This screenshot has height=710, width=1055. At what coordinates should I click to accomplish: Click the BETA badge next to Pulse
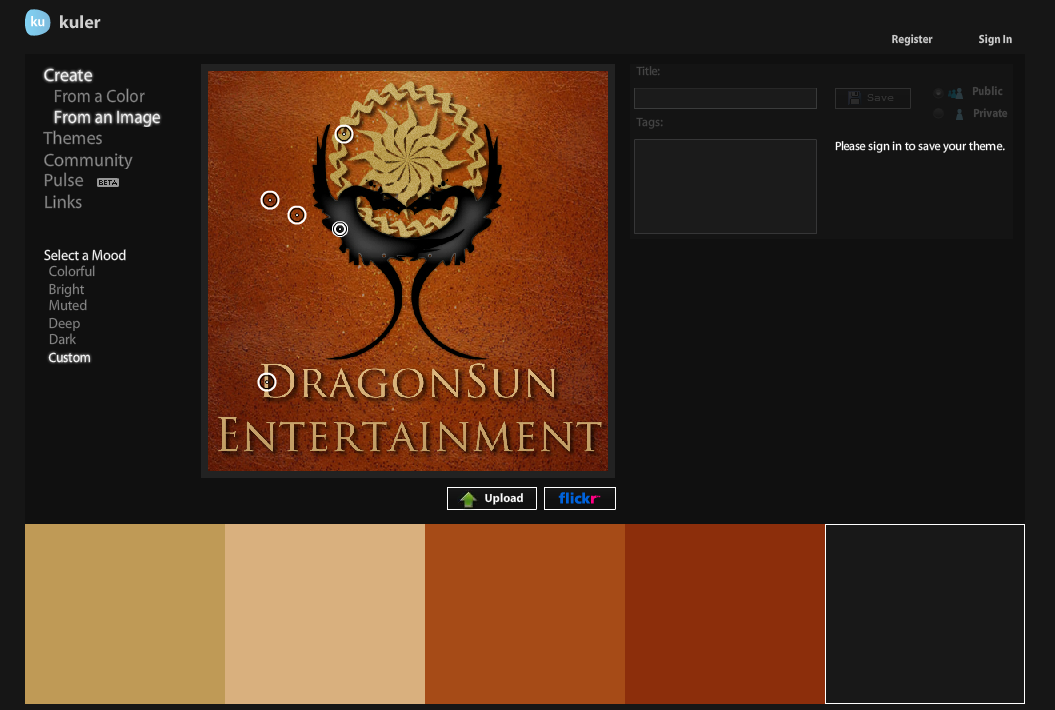pos(108,182)
